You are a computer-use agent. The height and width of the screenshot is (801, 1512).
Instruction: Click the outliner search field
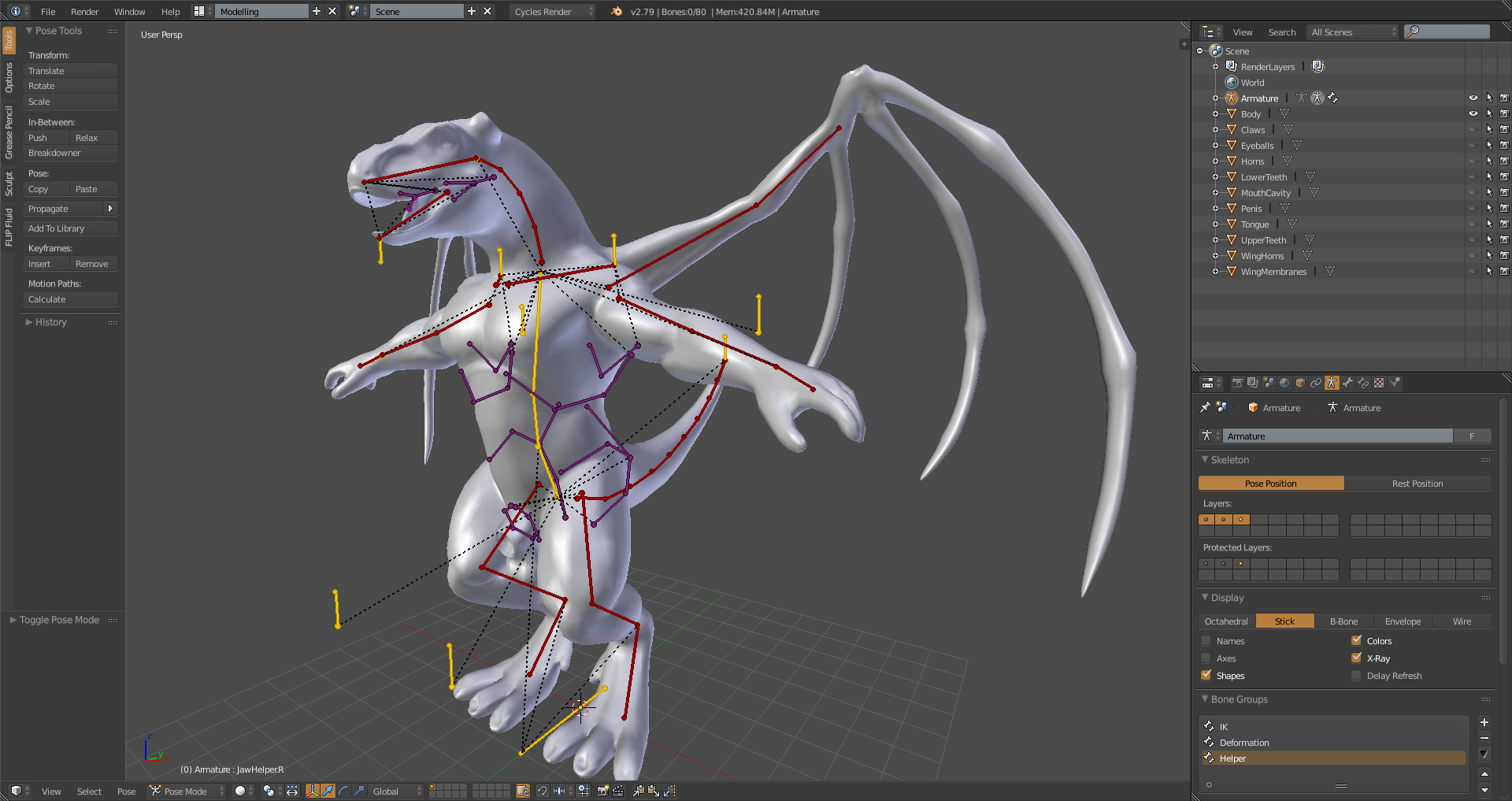[x=1453, y=32]
